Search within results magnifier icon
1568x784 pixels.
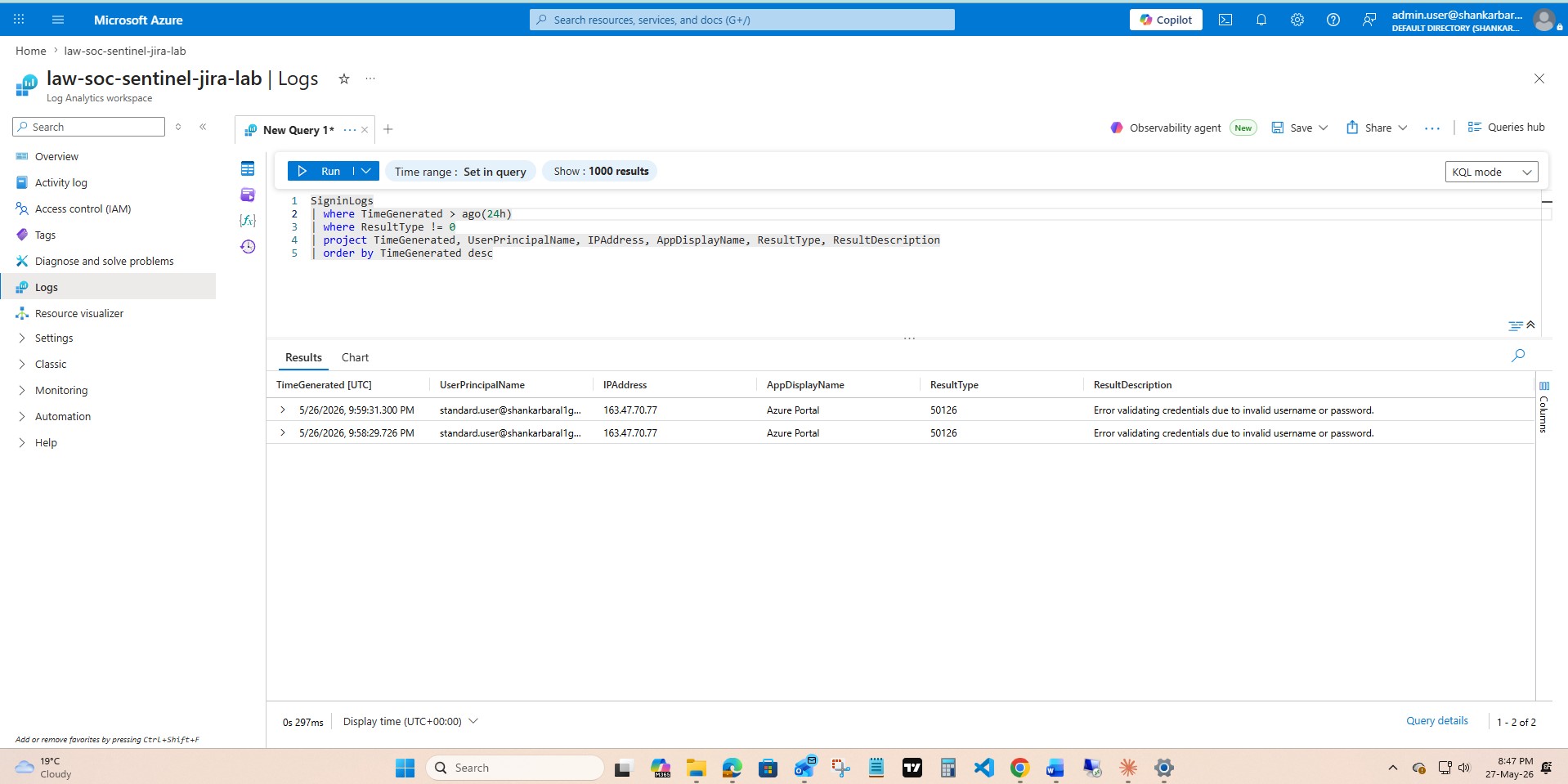coord(1518,356)
